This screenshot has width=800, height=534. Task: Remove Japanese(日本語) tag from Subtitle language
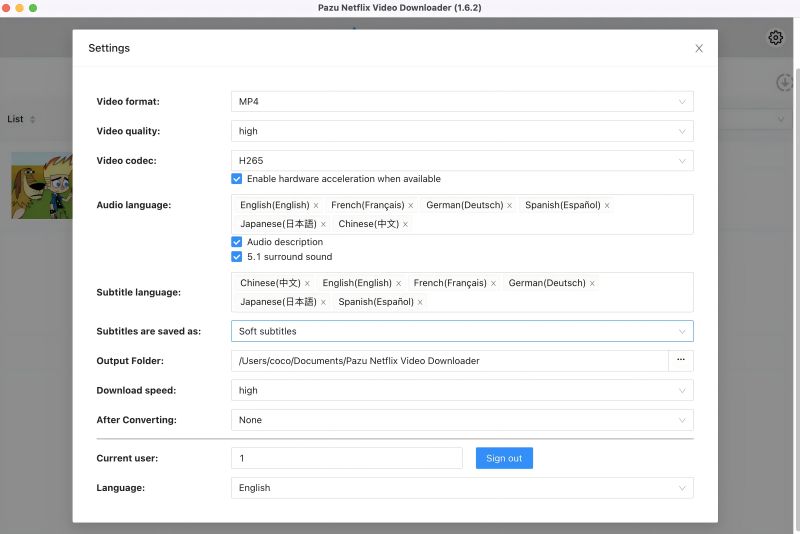tap(323, 302)
